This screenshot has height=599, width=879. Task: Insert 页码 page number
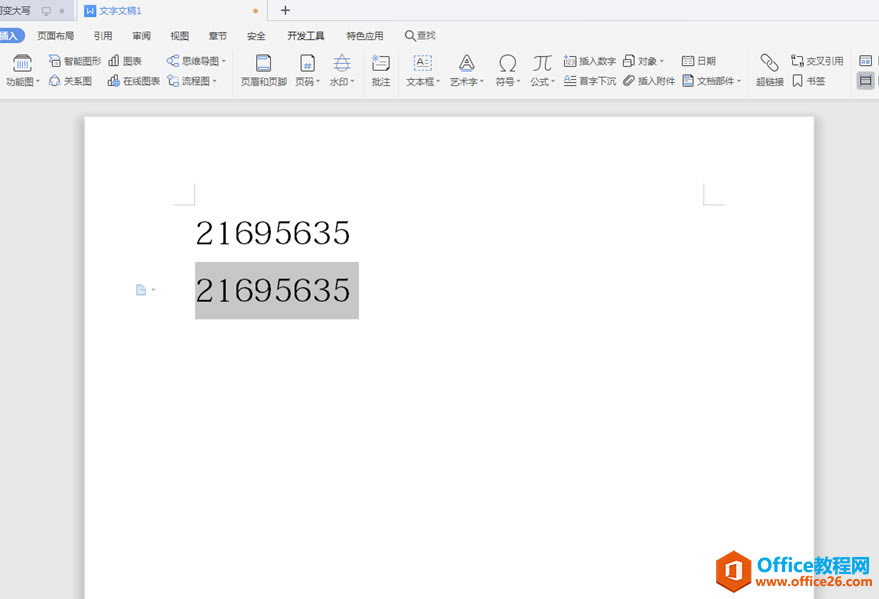tap(307, 69)
